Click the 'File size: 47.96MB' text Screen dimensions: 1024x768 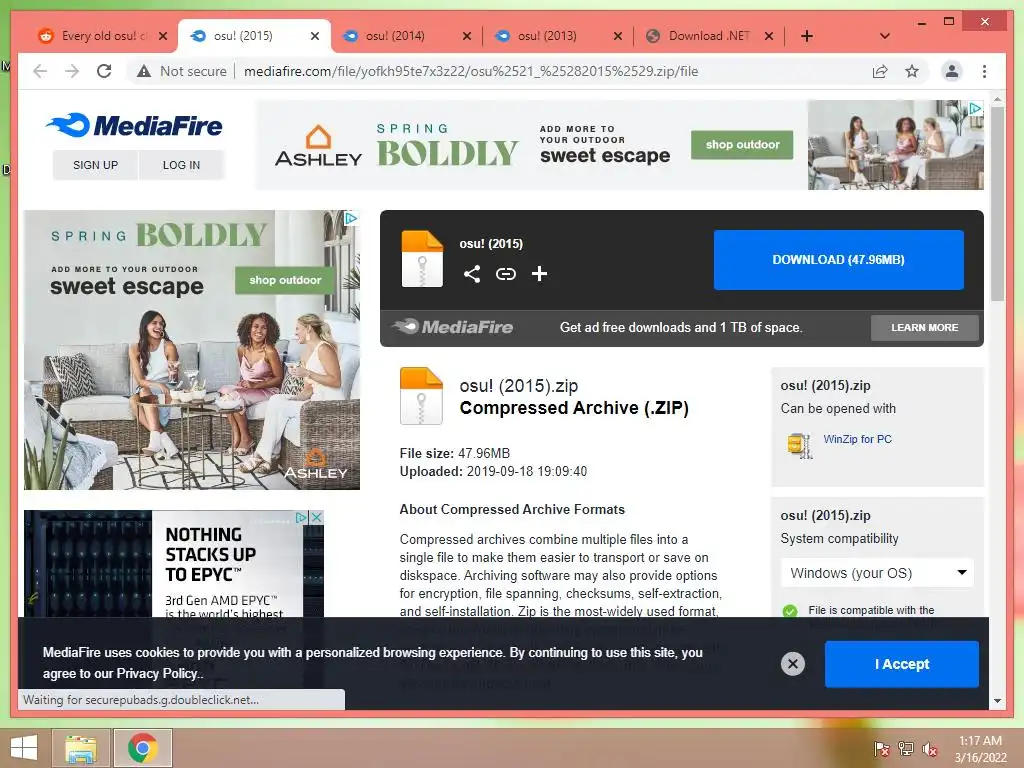point(455,453)
